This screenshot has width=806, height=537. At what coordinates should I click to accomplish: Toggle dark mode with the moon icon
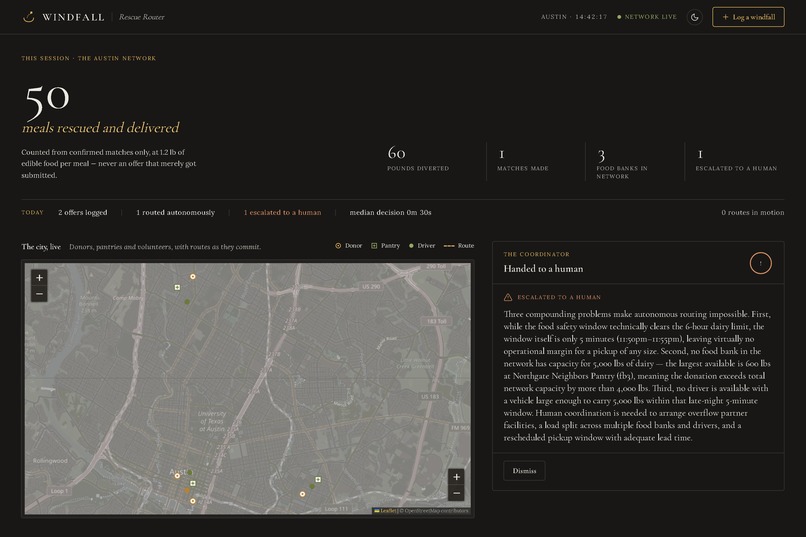pyautogui.click(x=694, y=17)
